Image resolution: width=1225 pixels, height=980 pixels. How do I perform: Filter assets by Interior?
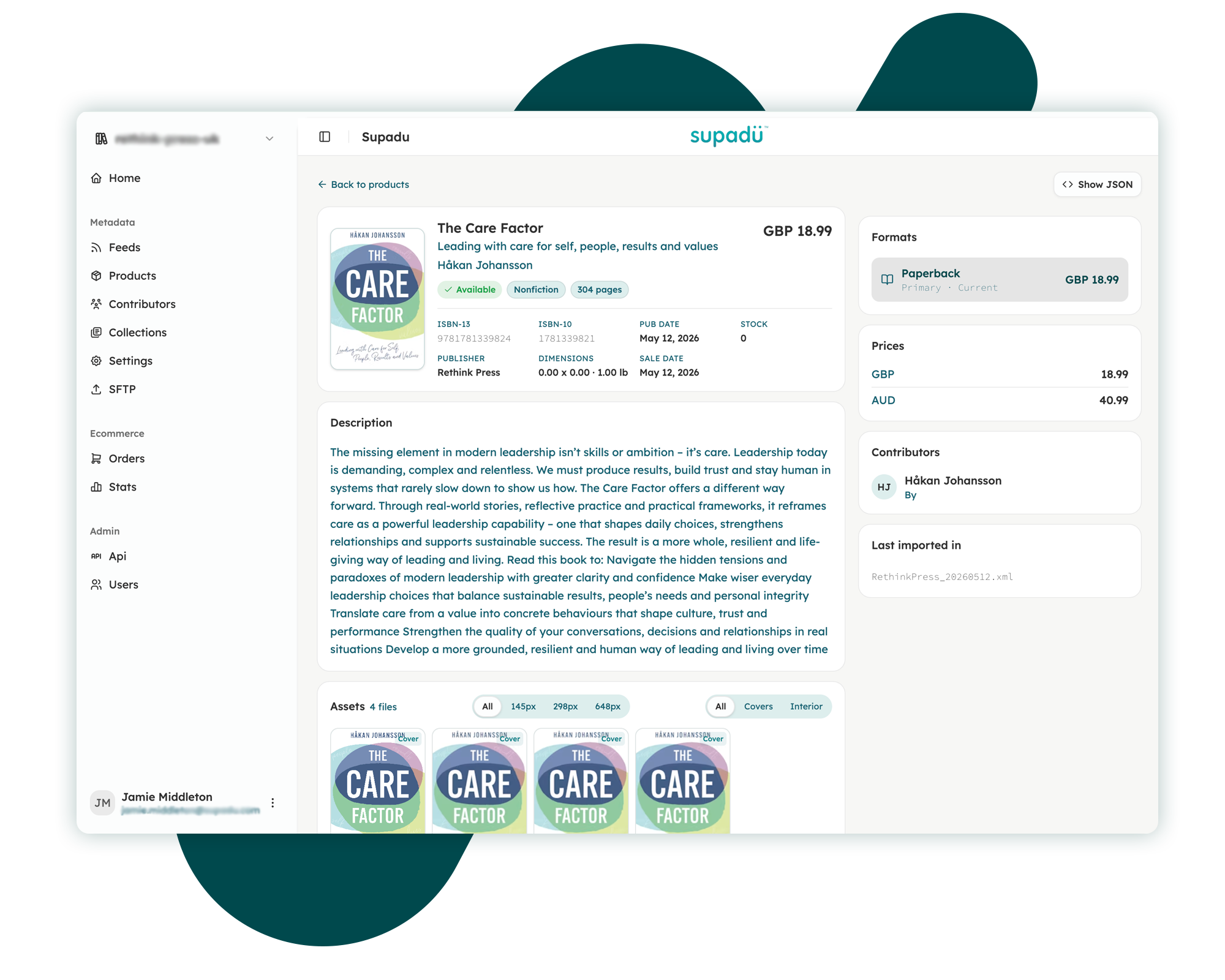pos(806,706)
